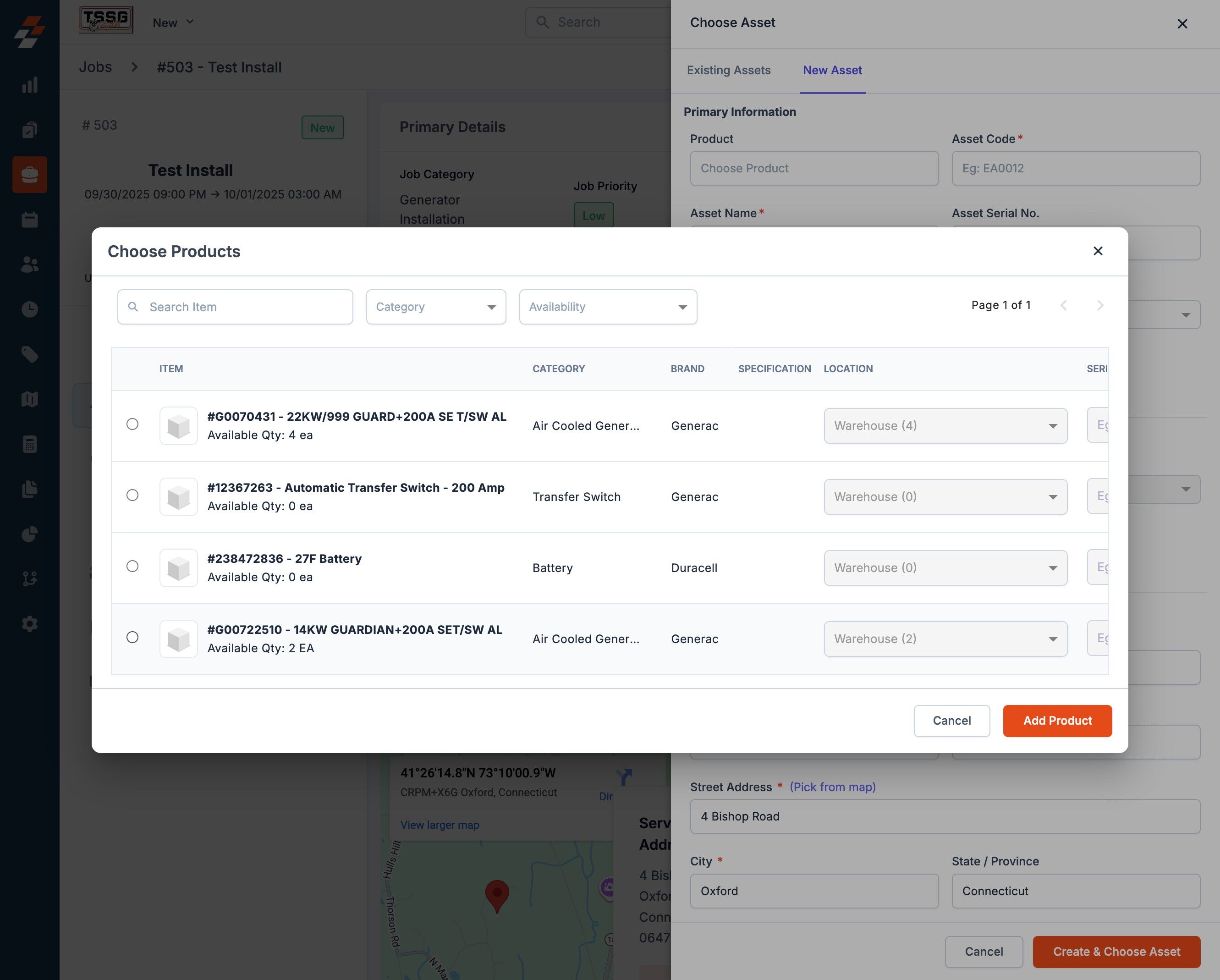1220x980 pixels.
Task: Open the customers people icon in sidebar
Action: (29, 264)
